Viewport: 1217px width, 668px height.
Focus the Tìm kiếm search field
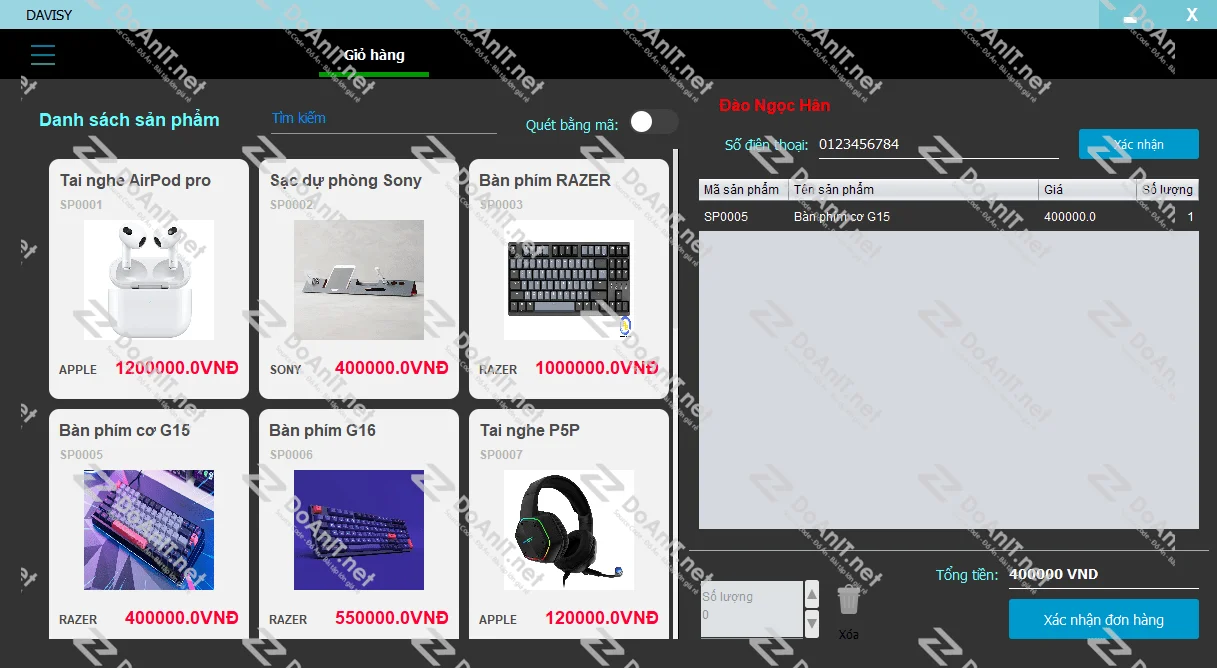pos(383,118)
